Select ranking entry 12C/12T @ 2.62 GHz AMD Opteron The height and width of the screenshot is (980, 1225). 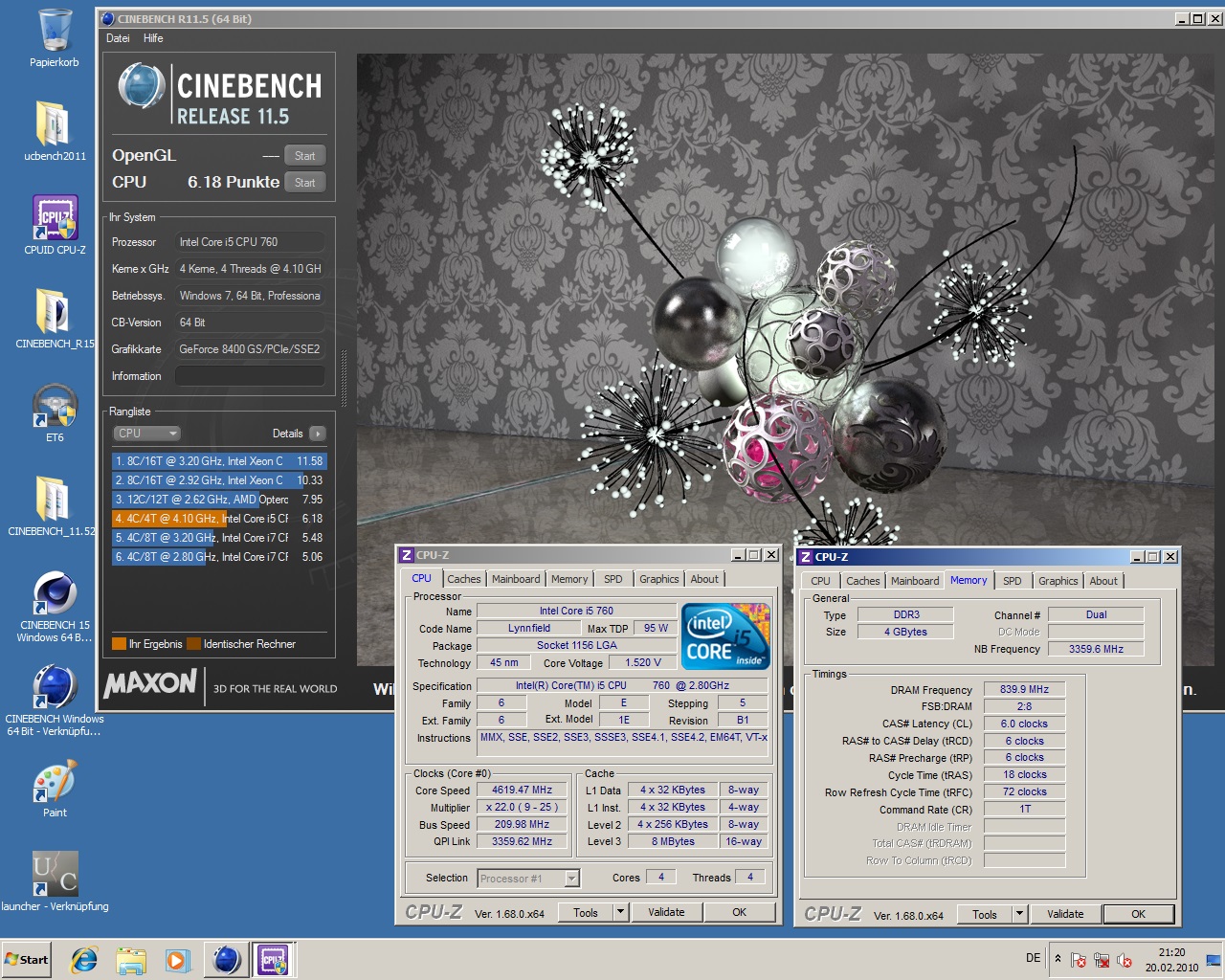[219, 500]
